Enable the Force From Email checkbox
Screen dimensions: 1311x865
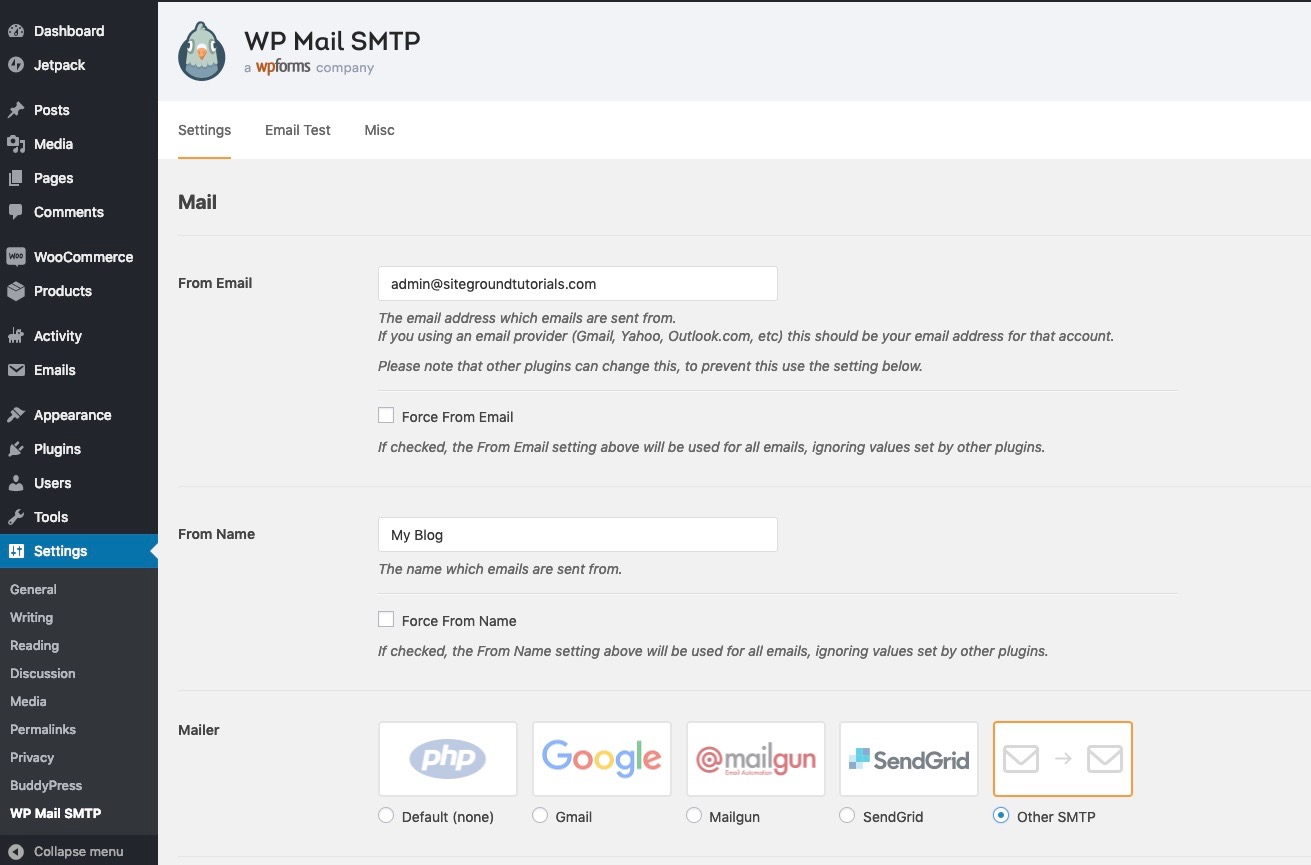tap(386, 414)
